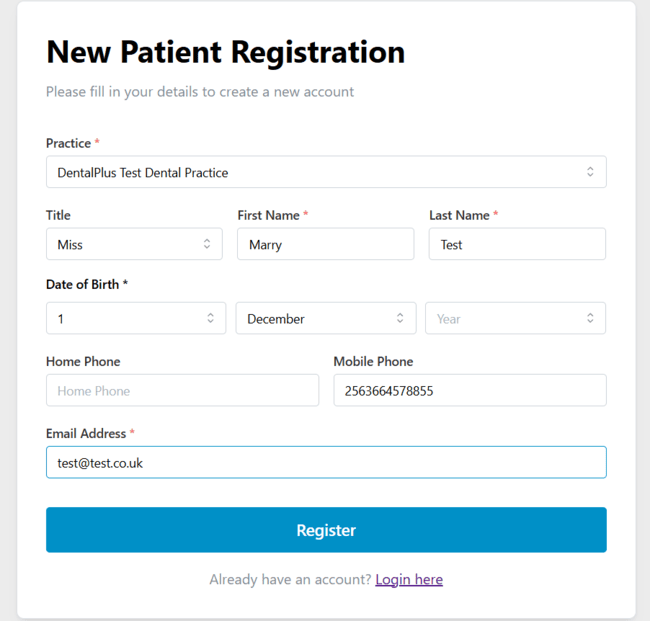Image resolution: width=650 pixels, height=621 pixels.
Task: Open the Title dropdown showing Miss
Action: click(x=133, y=244)
